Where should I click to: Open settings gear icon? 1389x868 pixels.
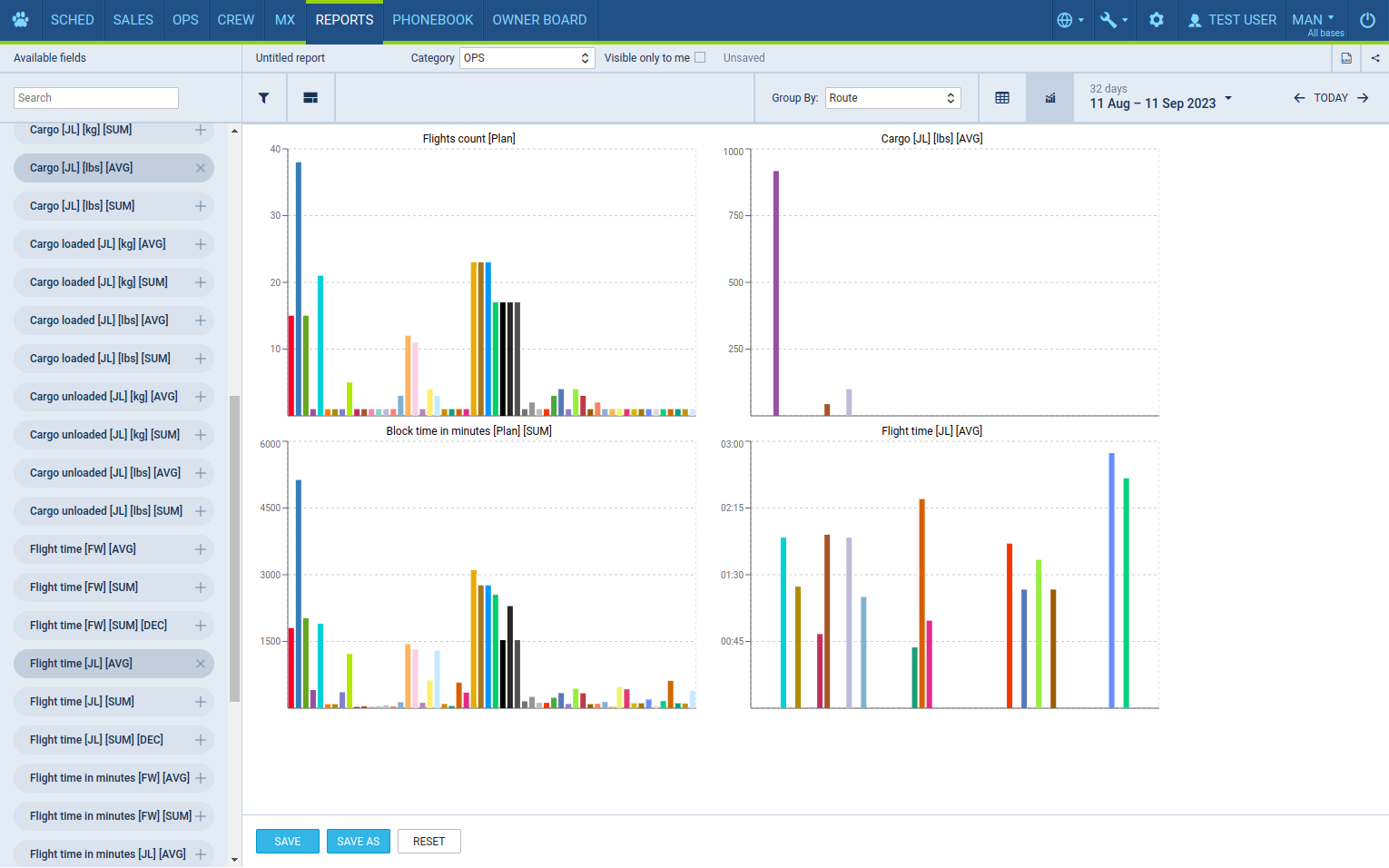1156,20
